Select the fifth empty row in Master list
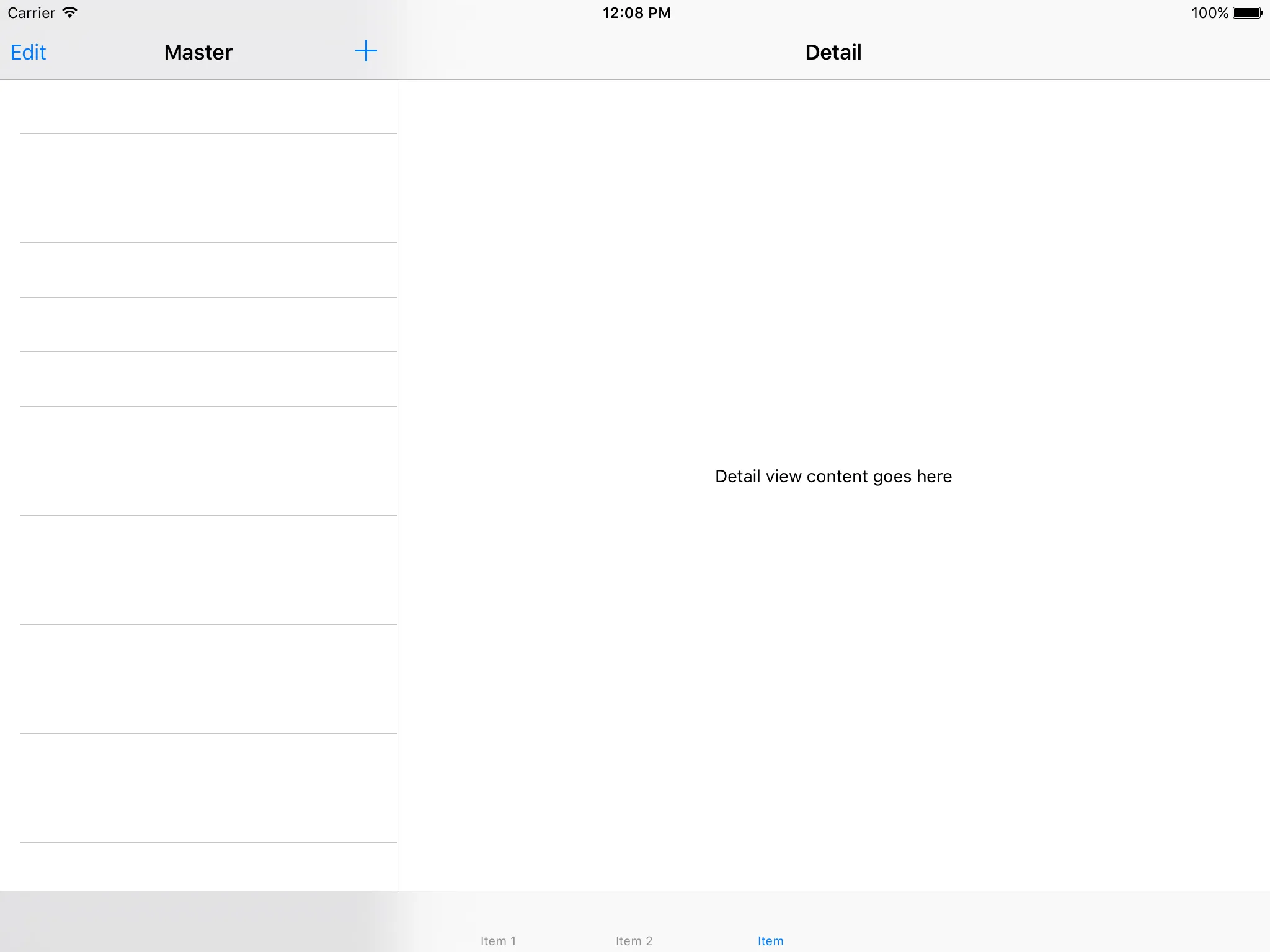The width and height of the screenshot is (1270, 952). pyautogui.click(x=198, y=325)
